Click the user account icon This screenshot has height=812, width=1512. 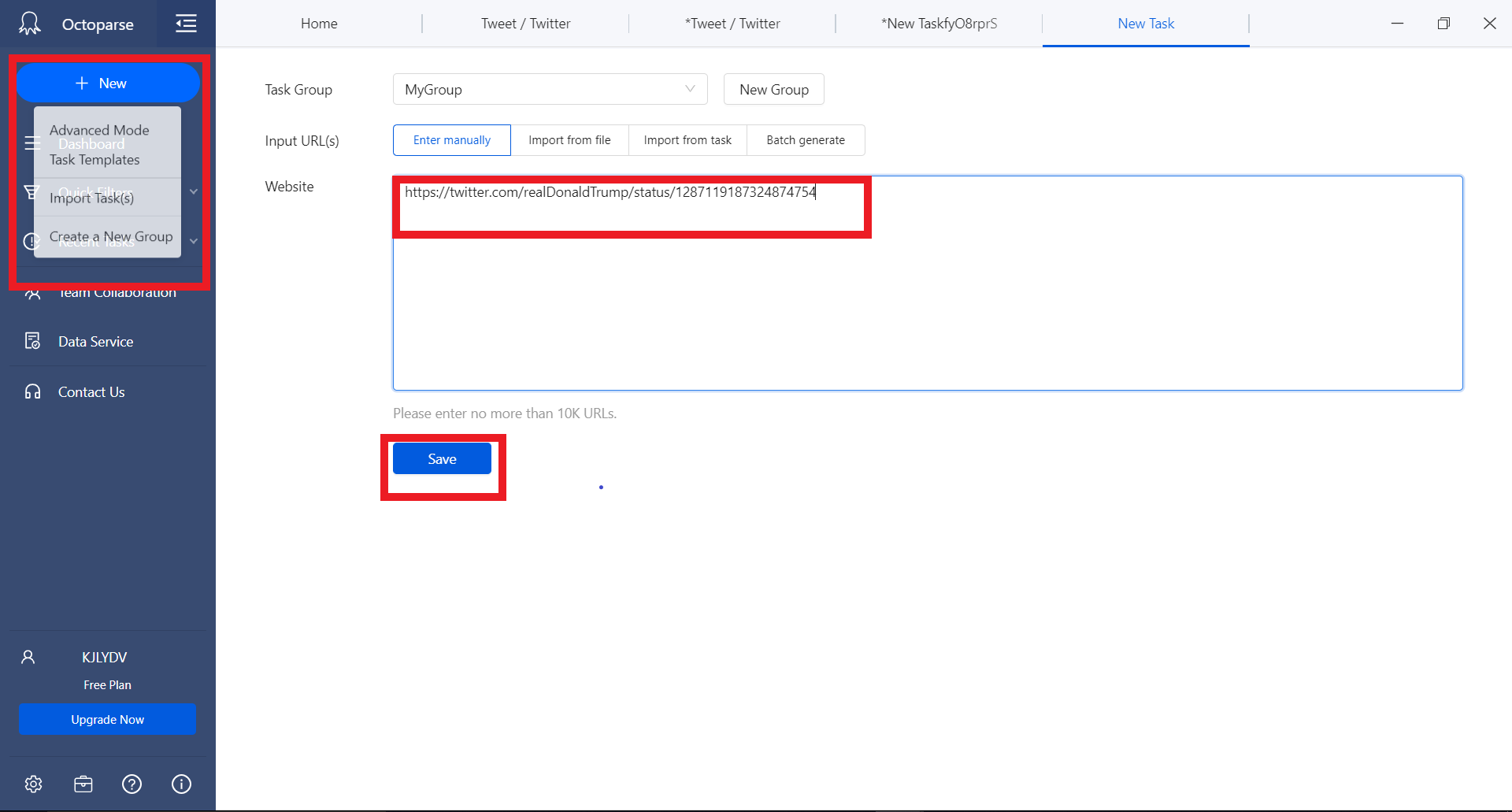28,657
